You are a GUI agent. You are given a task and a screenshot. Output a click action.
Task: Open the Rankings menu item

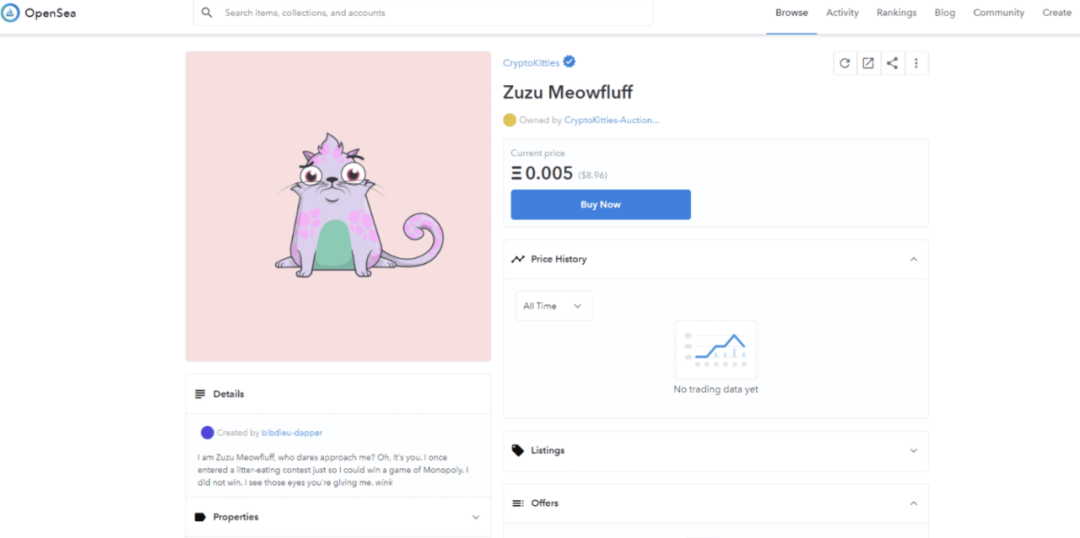(896, 12)
